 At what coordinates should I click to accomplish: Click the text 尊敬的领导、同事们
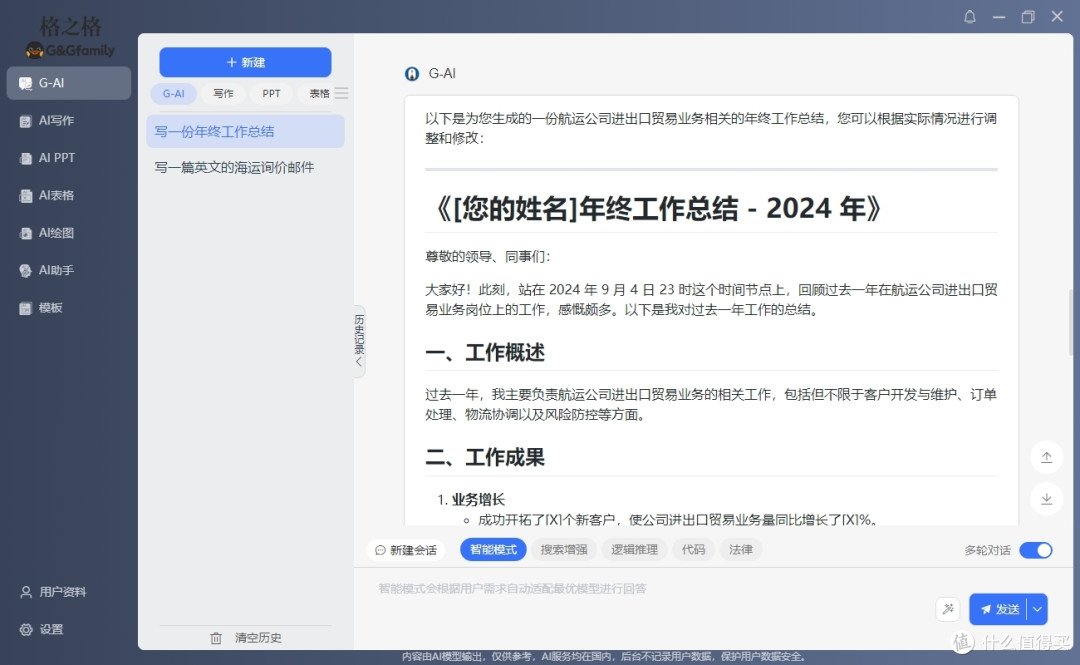click(487, 257)
